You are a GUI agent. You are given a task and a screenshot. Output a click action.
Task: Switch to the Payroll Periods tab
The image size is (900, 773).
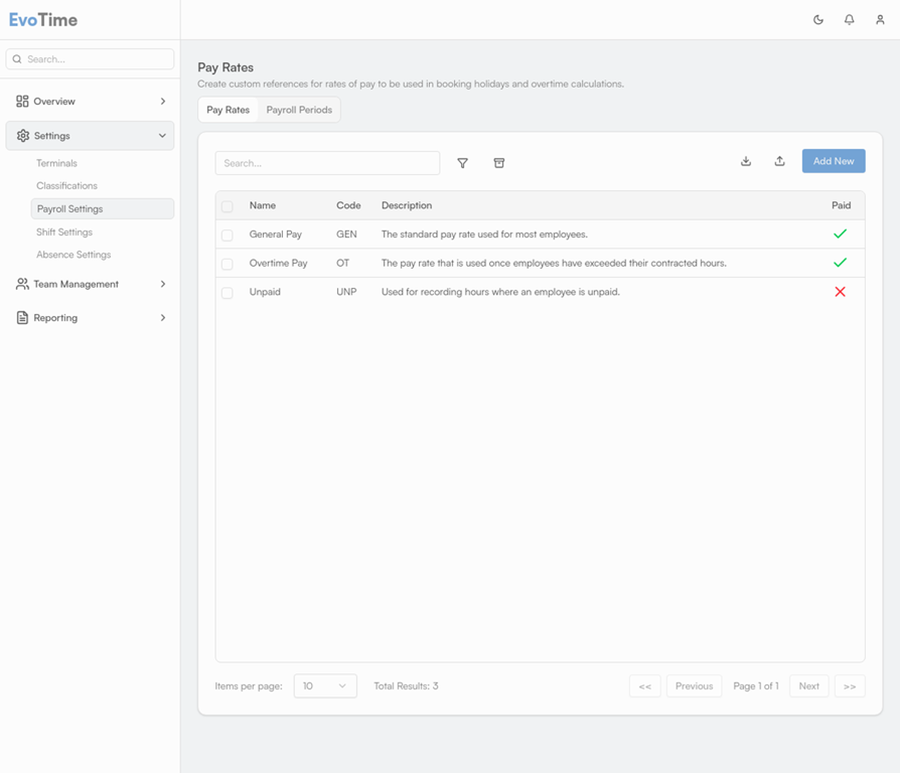pos(299,110)
